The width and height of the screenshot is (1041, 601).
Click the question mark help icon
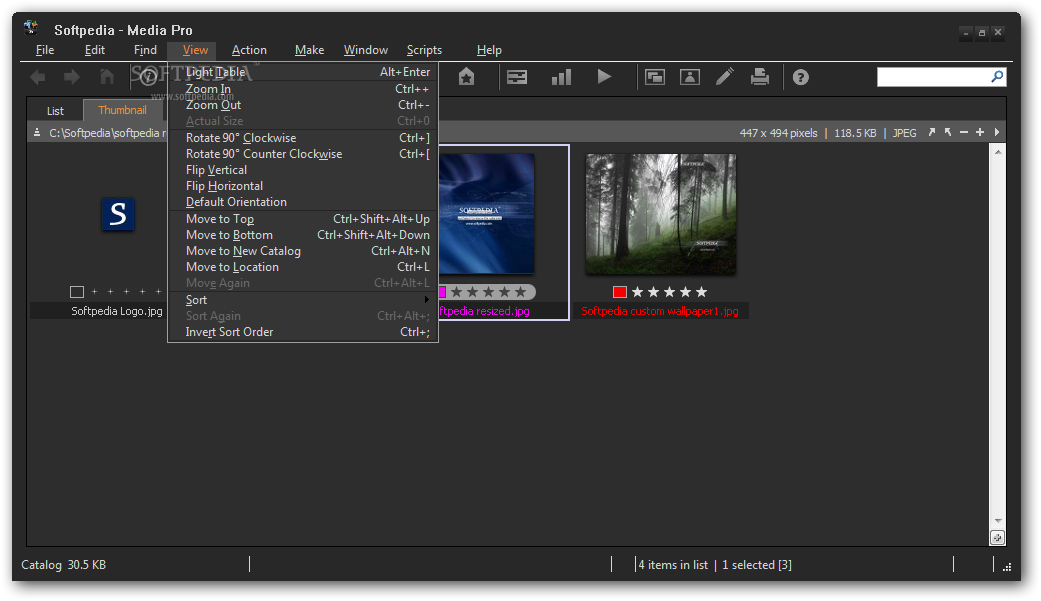coord(801,77)
